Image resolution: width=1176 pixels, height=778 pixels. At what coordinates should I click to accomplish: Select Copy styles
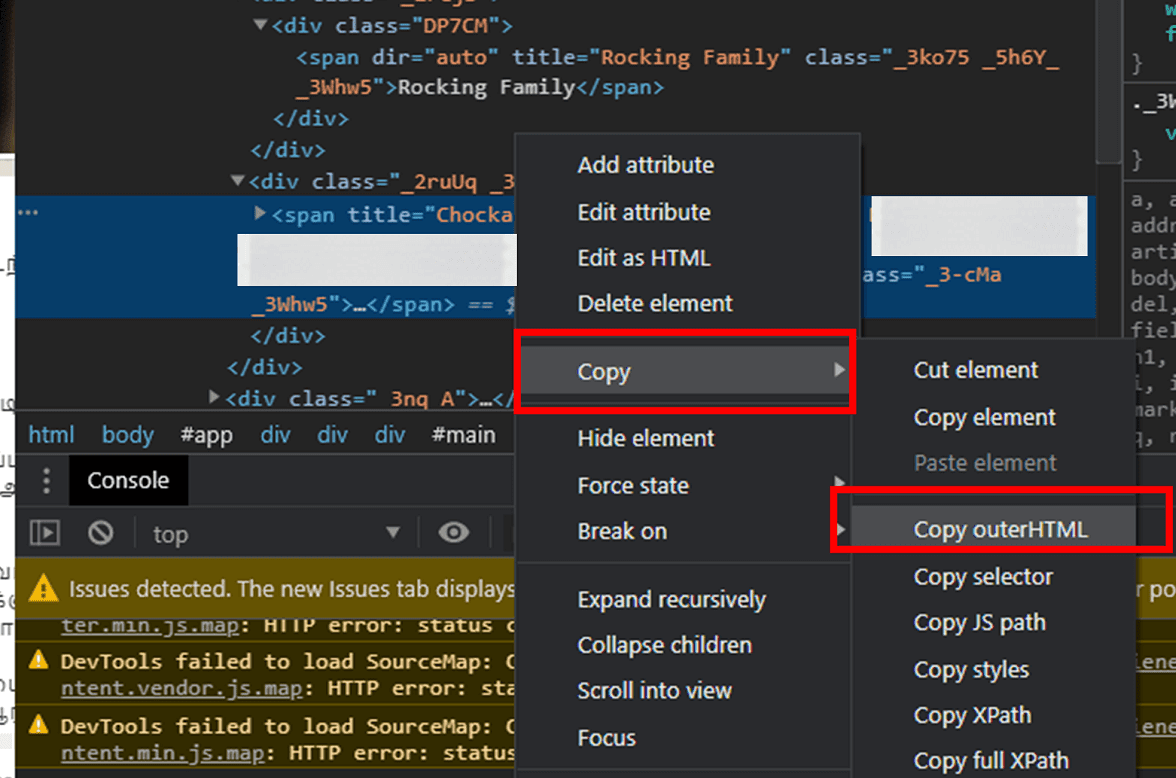click(x=970, y=670)
